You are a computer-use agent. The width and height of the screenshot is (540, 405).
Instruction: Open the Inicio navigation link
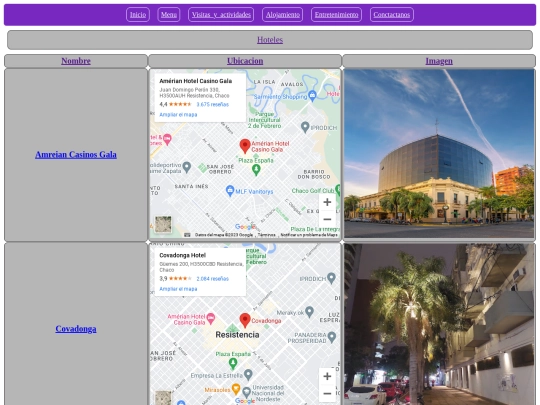click(138, 14)
